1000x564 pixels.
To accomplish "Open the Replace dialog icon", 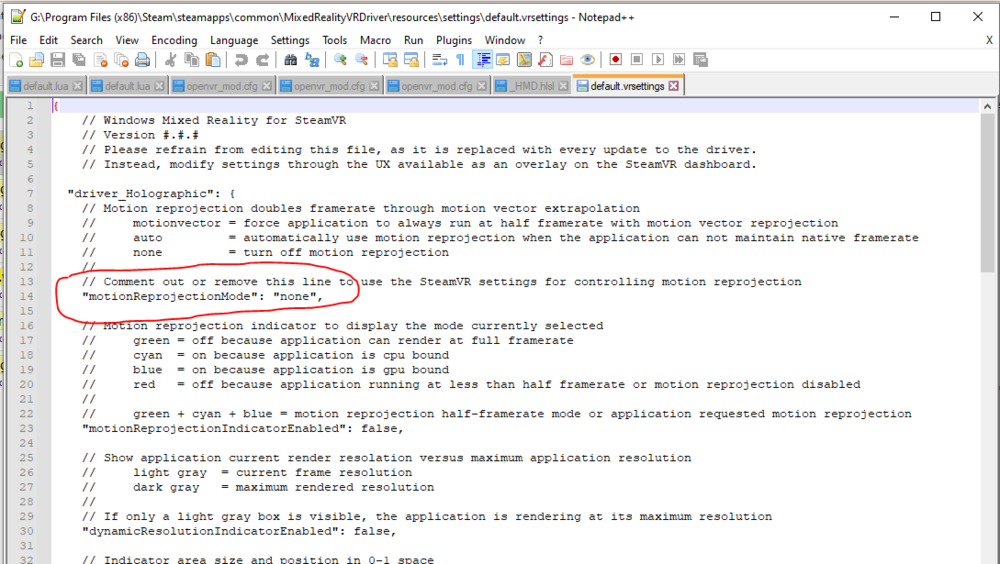I will tap(312, 60).
